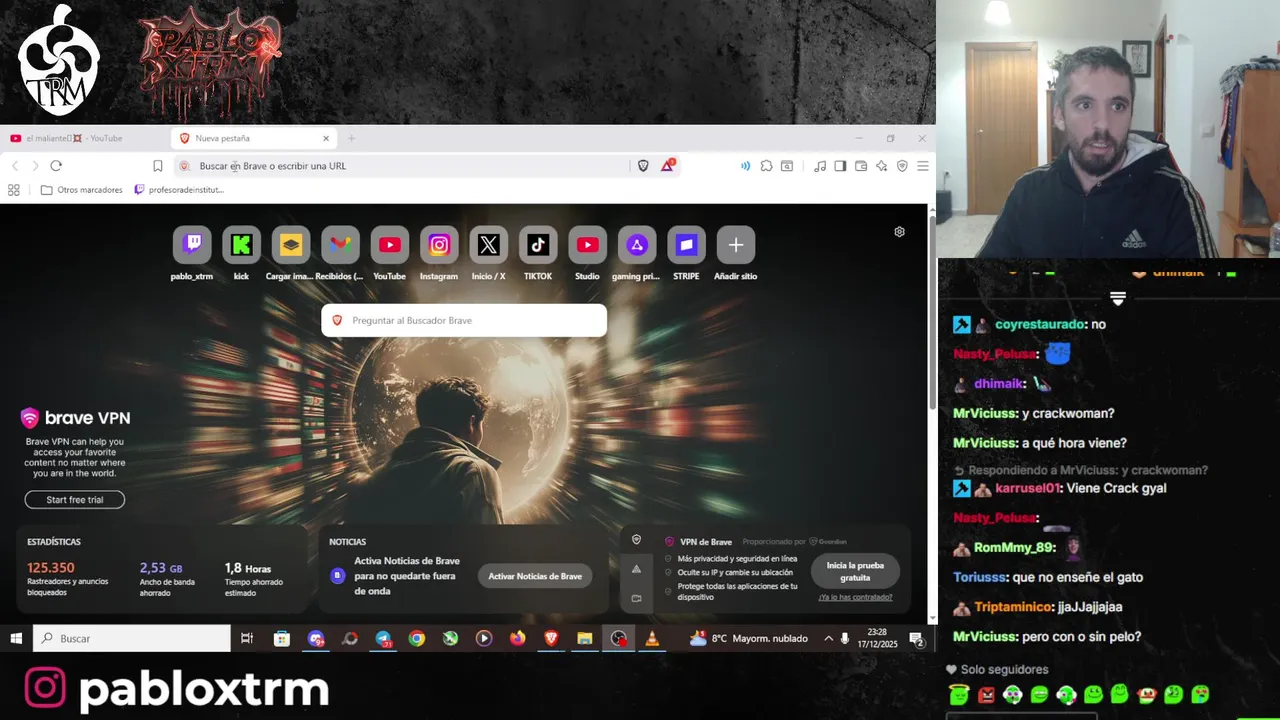Click the blue audio waves toolbar icon
Screen dimensions: 1280x720
point(745,166)
